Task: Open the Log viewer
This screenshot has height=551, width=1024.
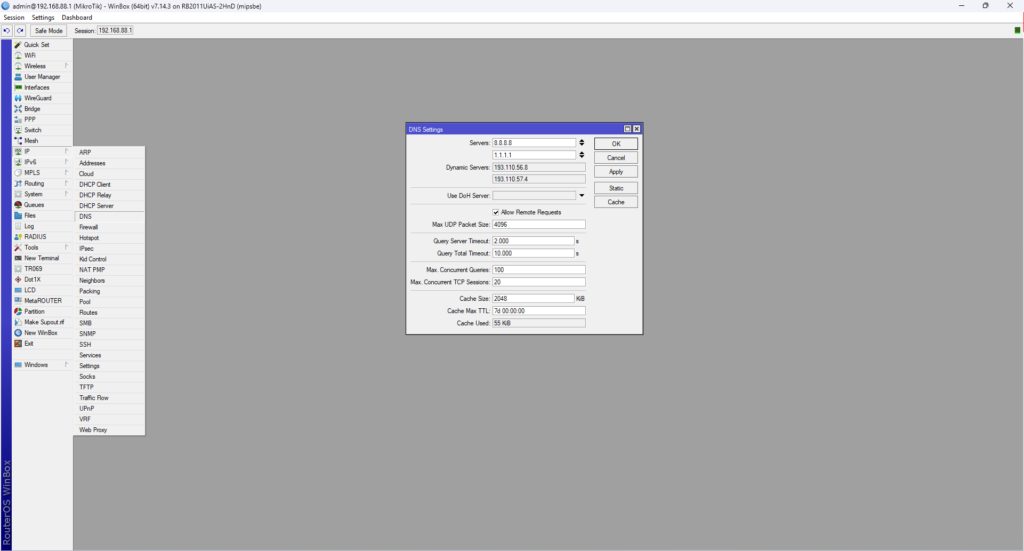Action: click(x=29, y=226)
